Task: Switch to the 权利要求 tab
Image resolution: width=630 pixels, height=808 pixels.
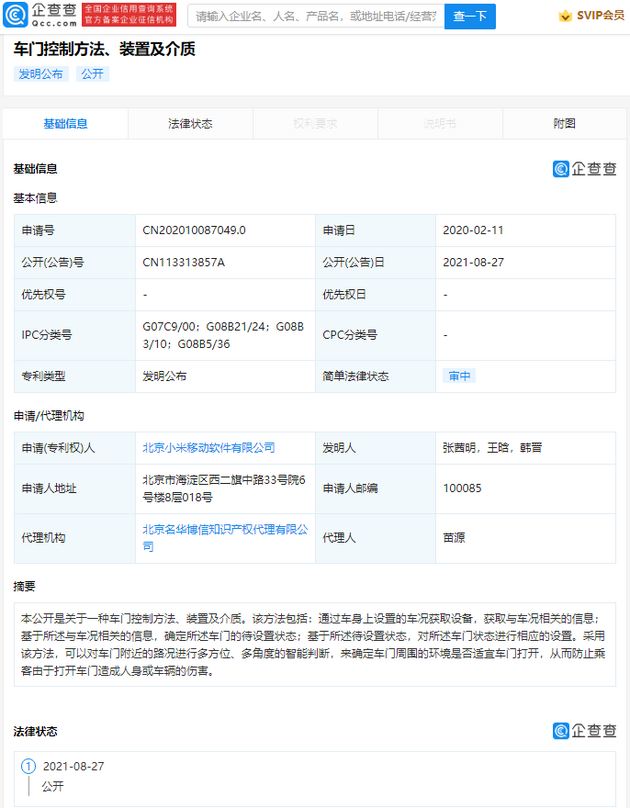Action: tap(315, 124)
